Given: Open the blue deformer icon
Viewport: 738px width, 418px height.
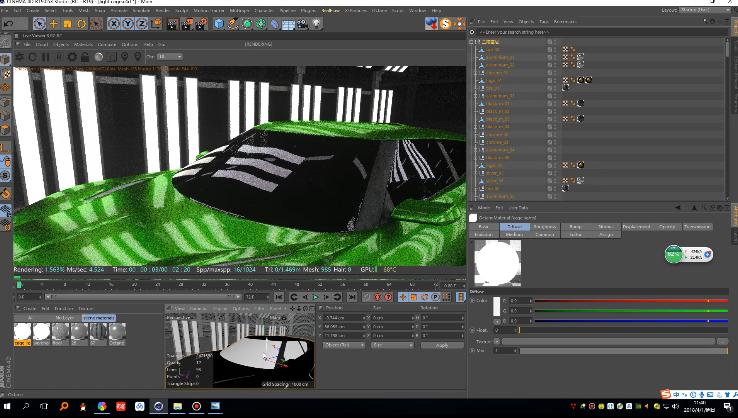Looking at the screenshot, I should (274, 24).
